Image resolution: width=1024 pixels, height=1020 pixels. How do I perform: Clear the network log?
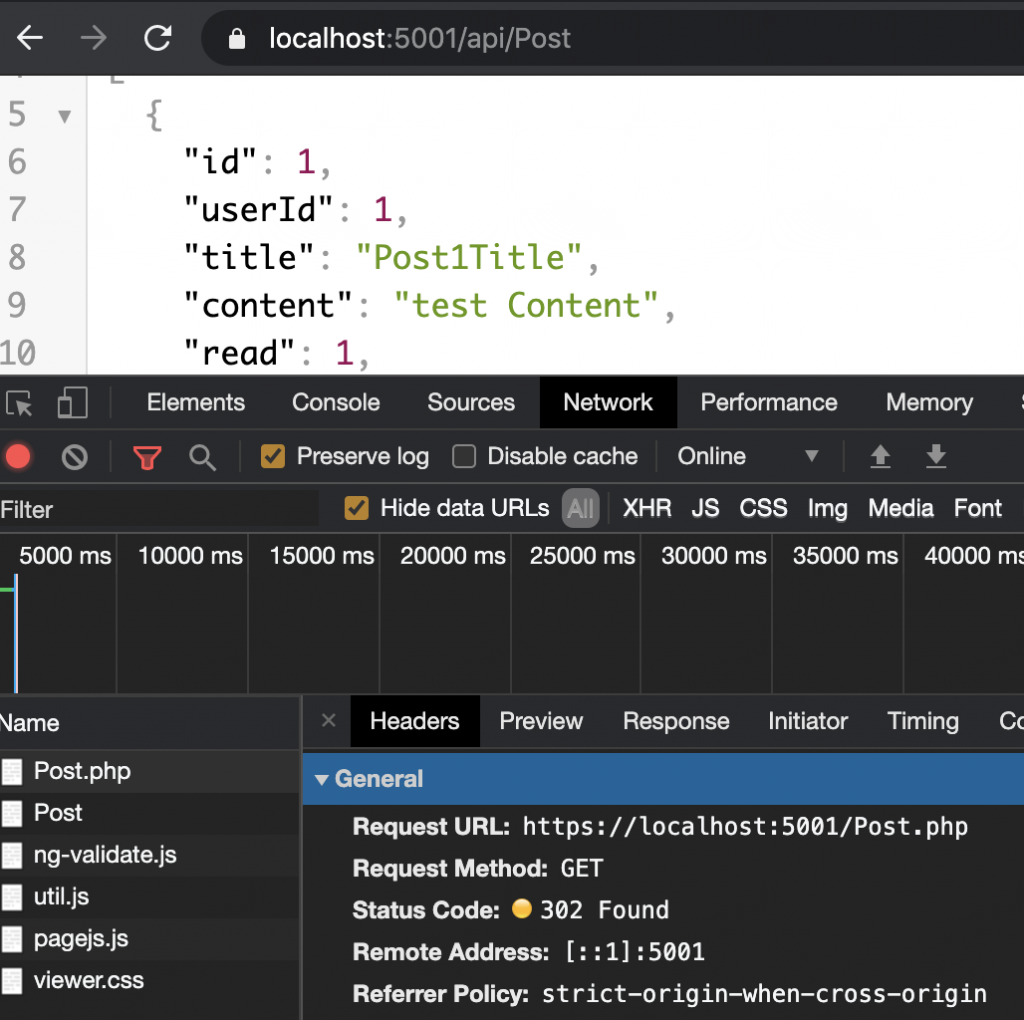click(x=74, y=457)
